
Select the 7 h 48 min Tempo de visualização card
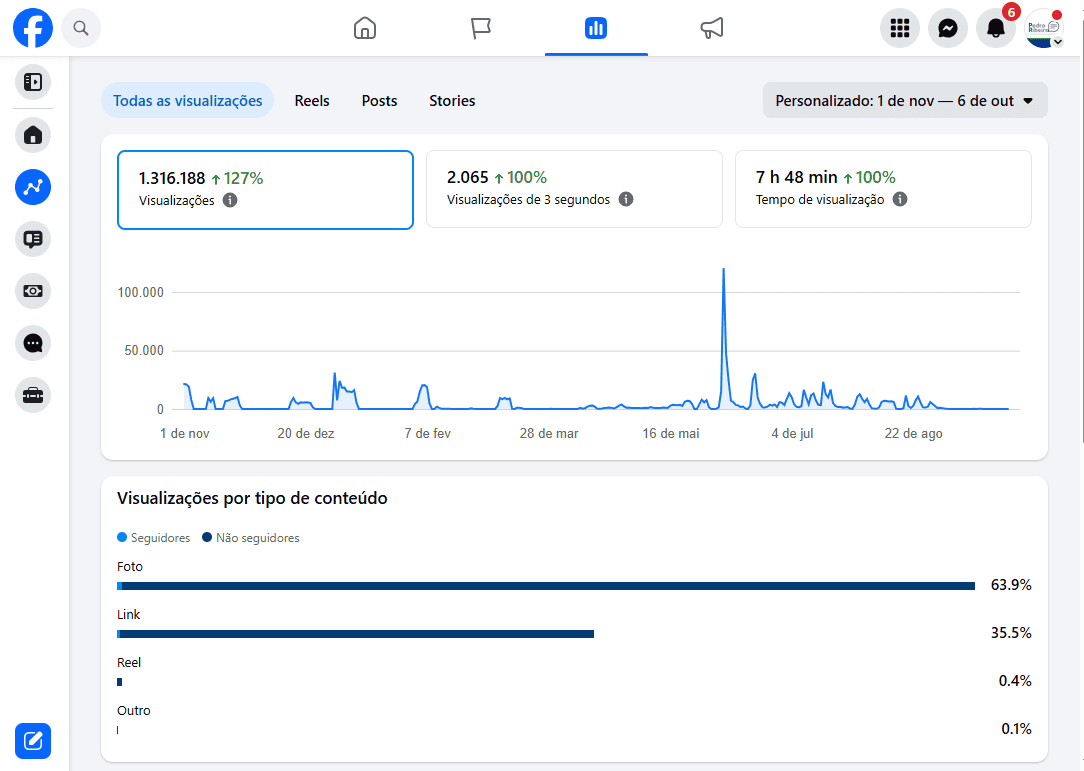pyautogui.click(x=883, y=189)
